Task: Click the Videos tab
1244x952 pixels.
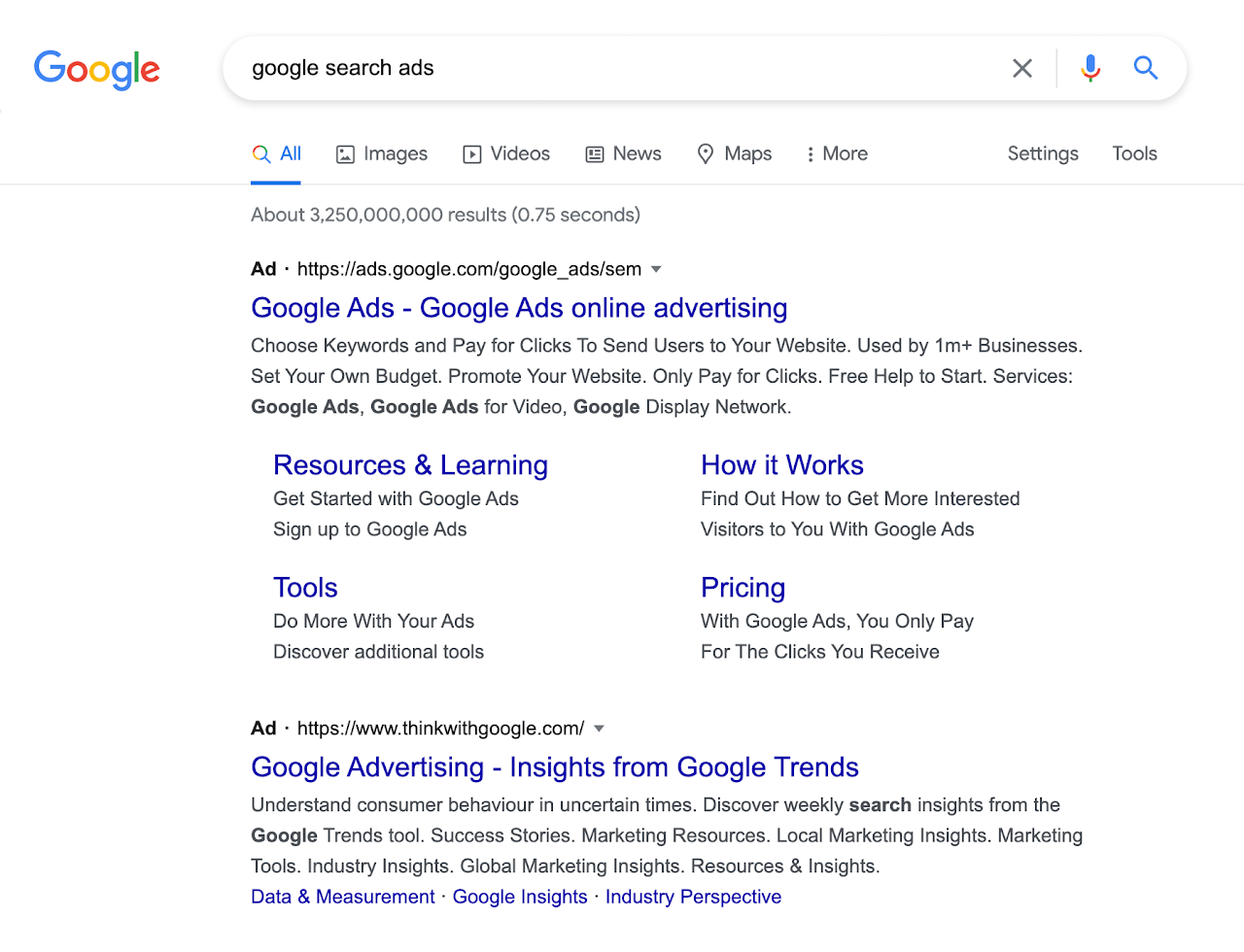Action: tap(506, 153)
